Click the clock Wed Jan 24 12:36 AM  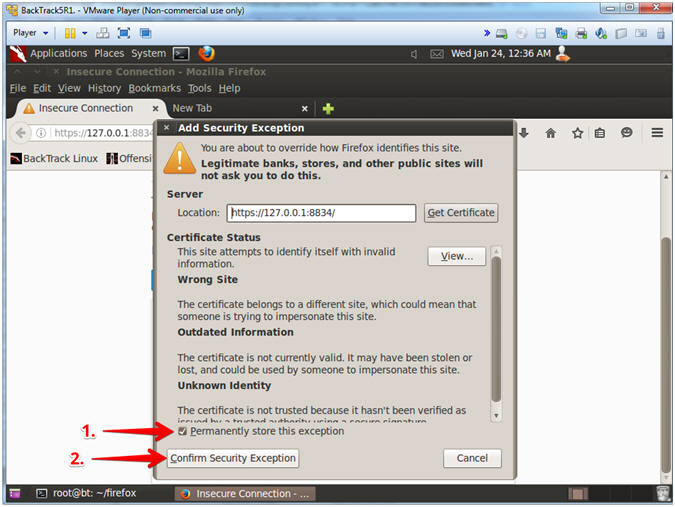click(x=501, y=54)
